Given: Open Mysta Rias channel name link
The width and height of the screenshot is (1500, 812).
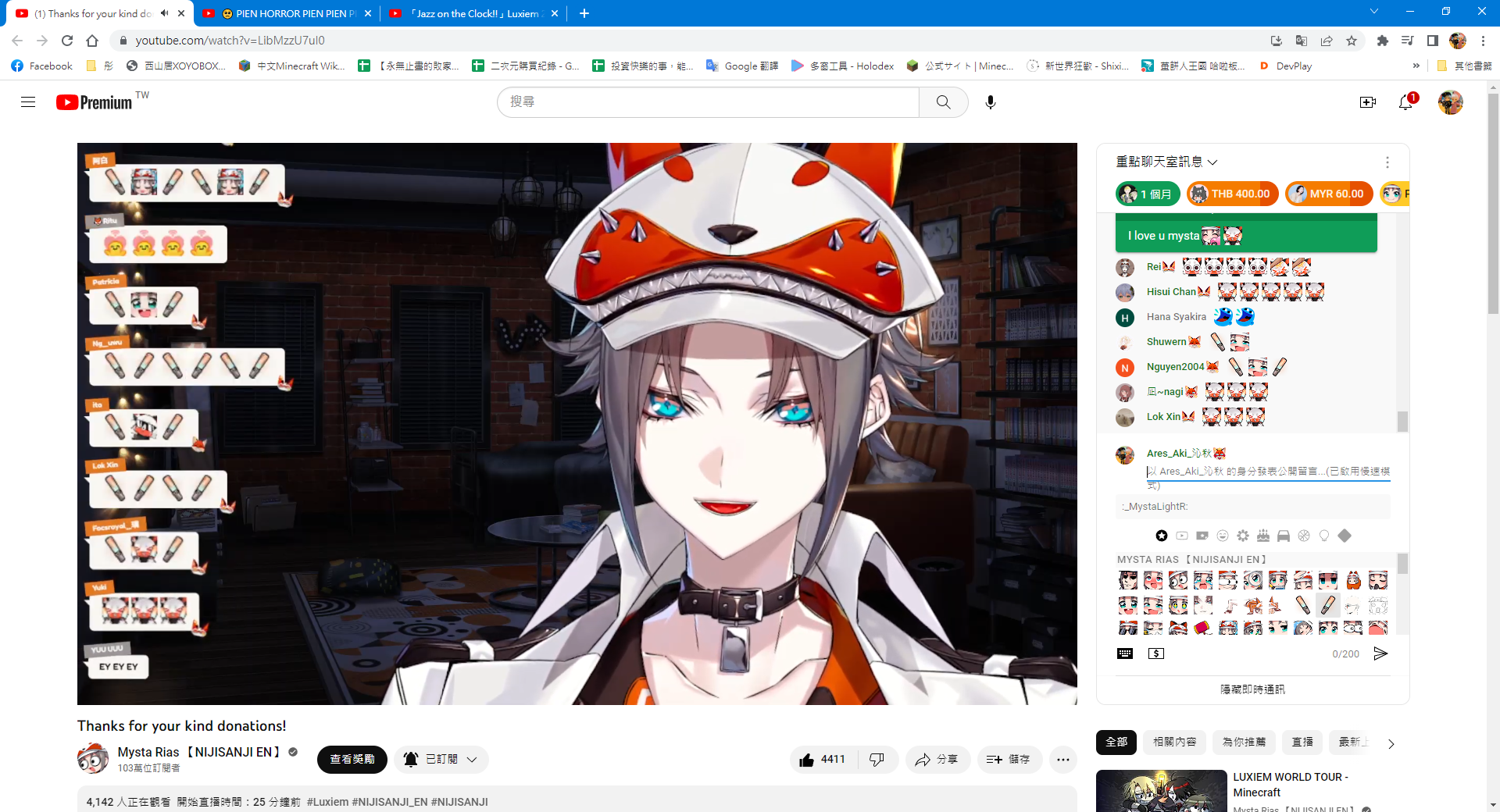Looking at the screenshot, I should (x=198, y=752).
